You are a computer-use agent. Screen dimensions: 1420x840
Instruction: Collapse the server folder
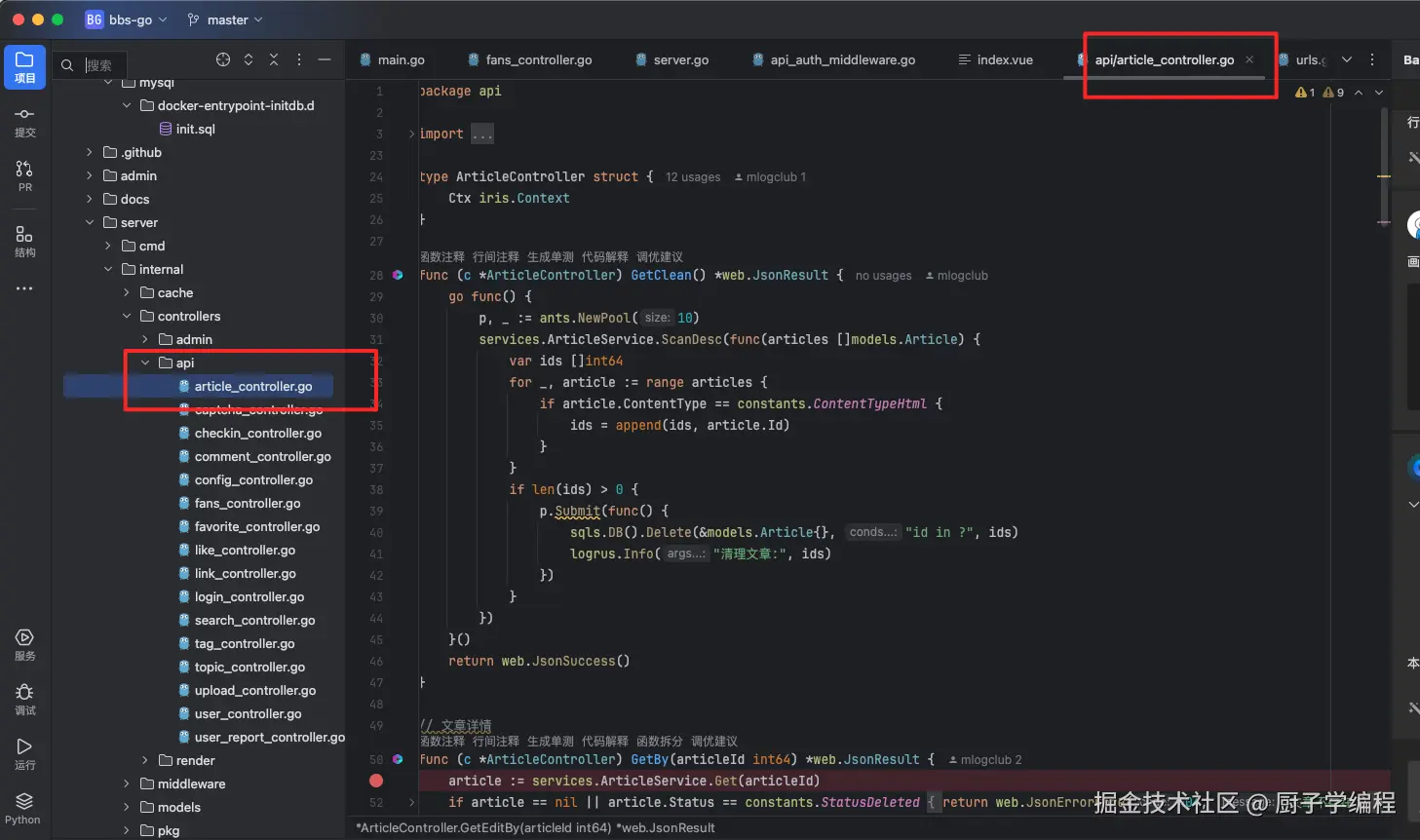click(x=90, y=222)
